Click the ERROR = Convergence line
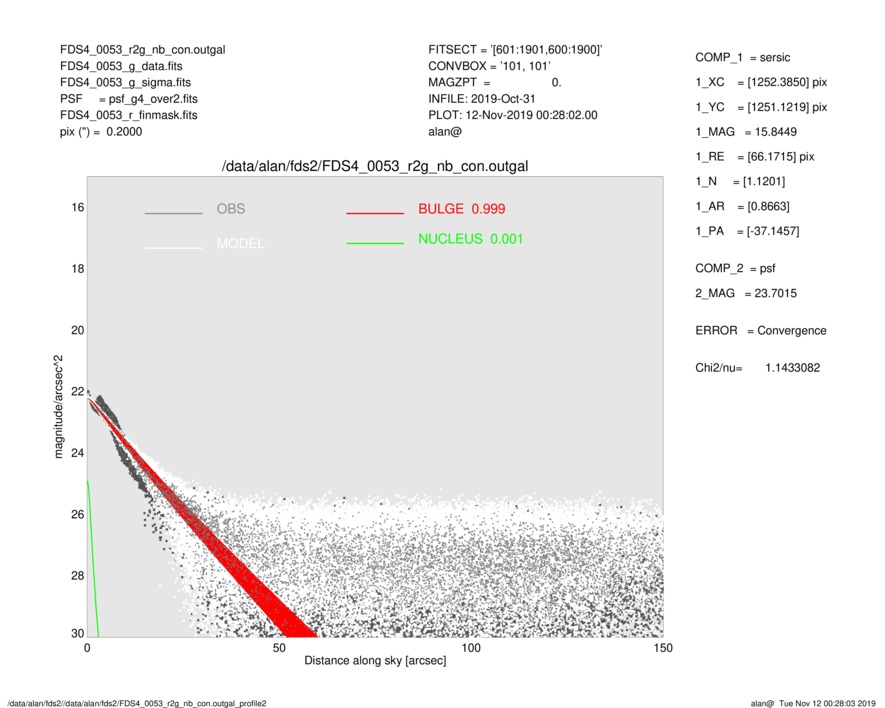 click(761, 331)
